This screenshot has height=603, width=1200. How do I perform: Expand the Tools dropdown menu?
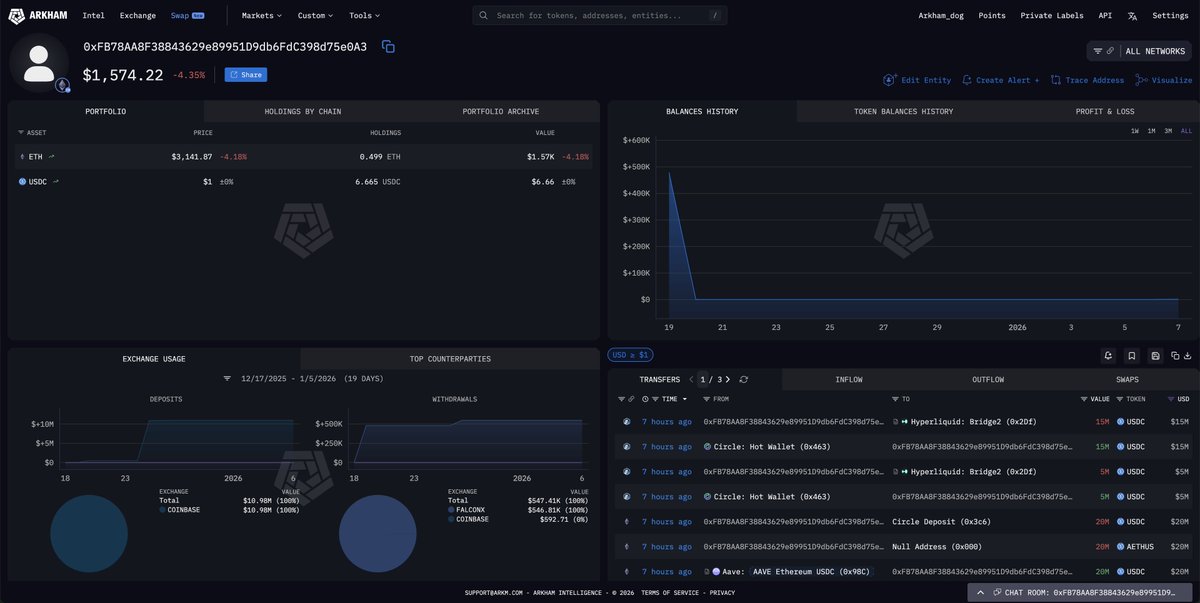pyautogui.click(x=364, y=16)
